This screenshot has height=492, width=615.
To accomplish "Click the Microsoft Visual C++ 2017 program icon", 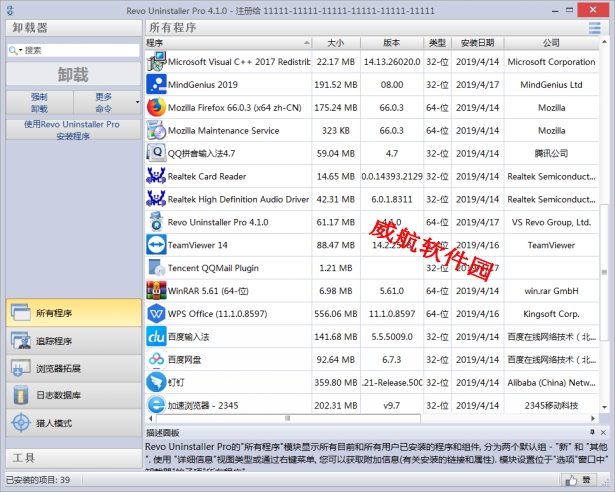I will 156,62.
